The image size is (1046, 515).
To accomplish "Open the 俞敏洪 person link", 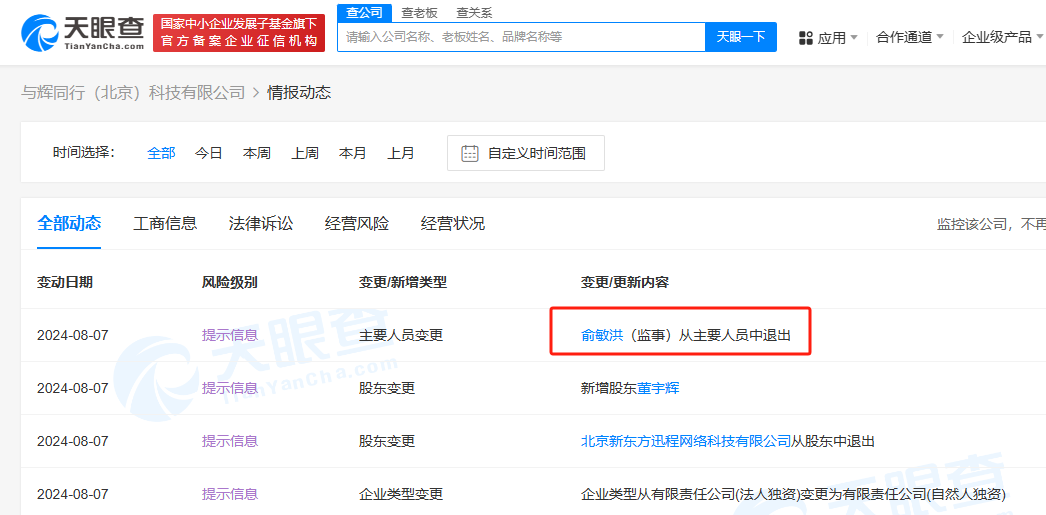I will 602,335.
